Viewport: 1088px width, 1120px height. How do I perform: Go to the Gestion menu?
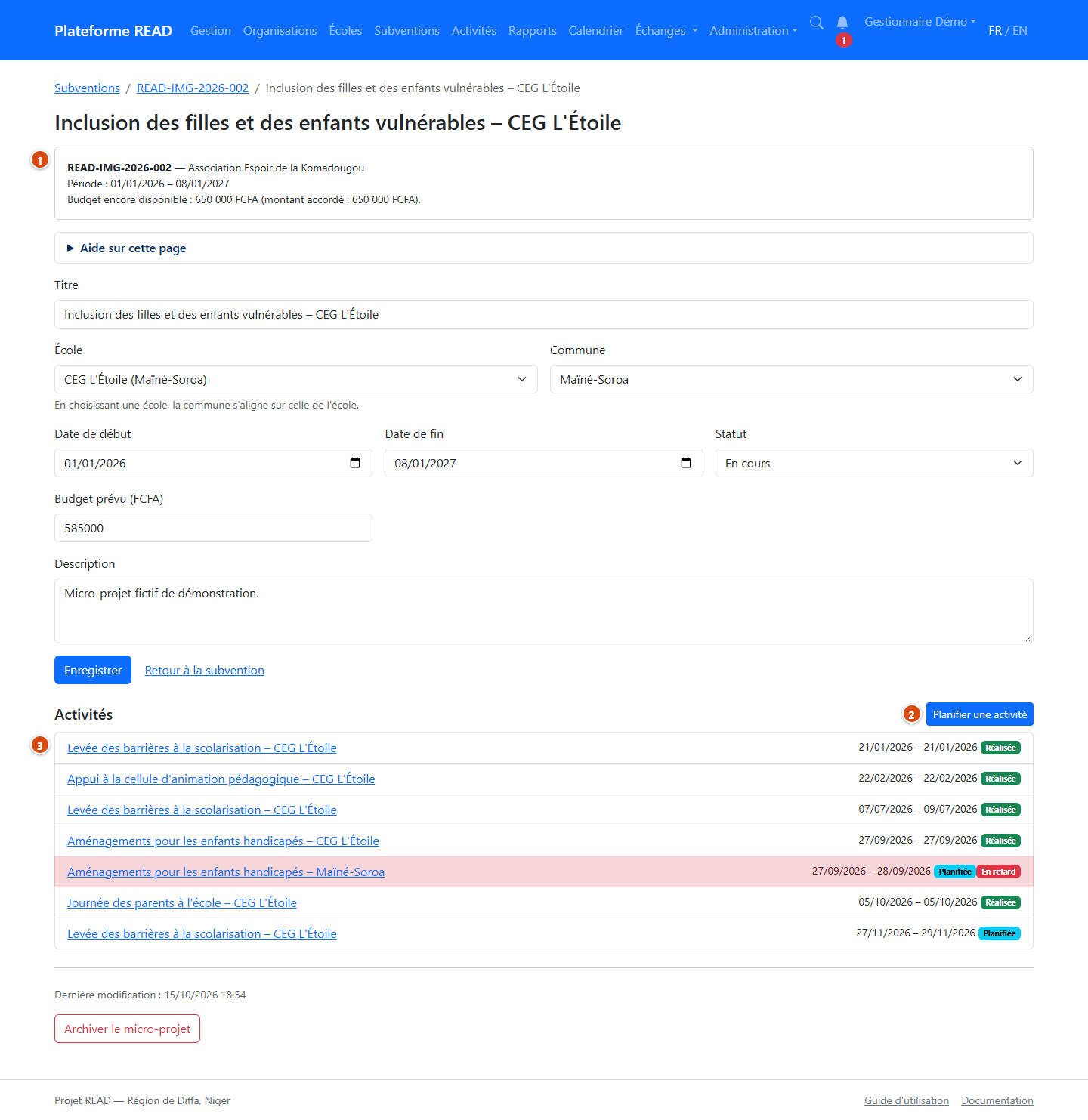coord(211,31)
